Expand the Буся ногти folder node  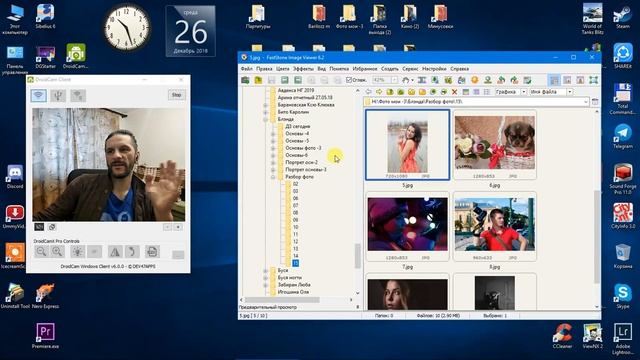(266, 278)
